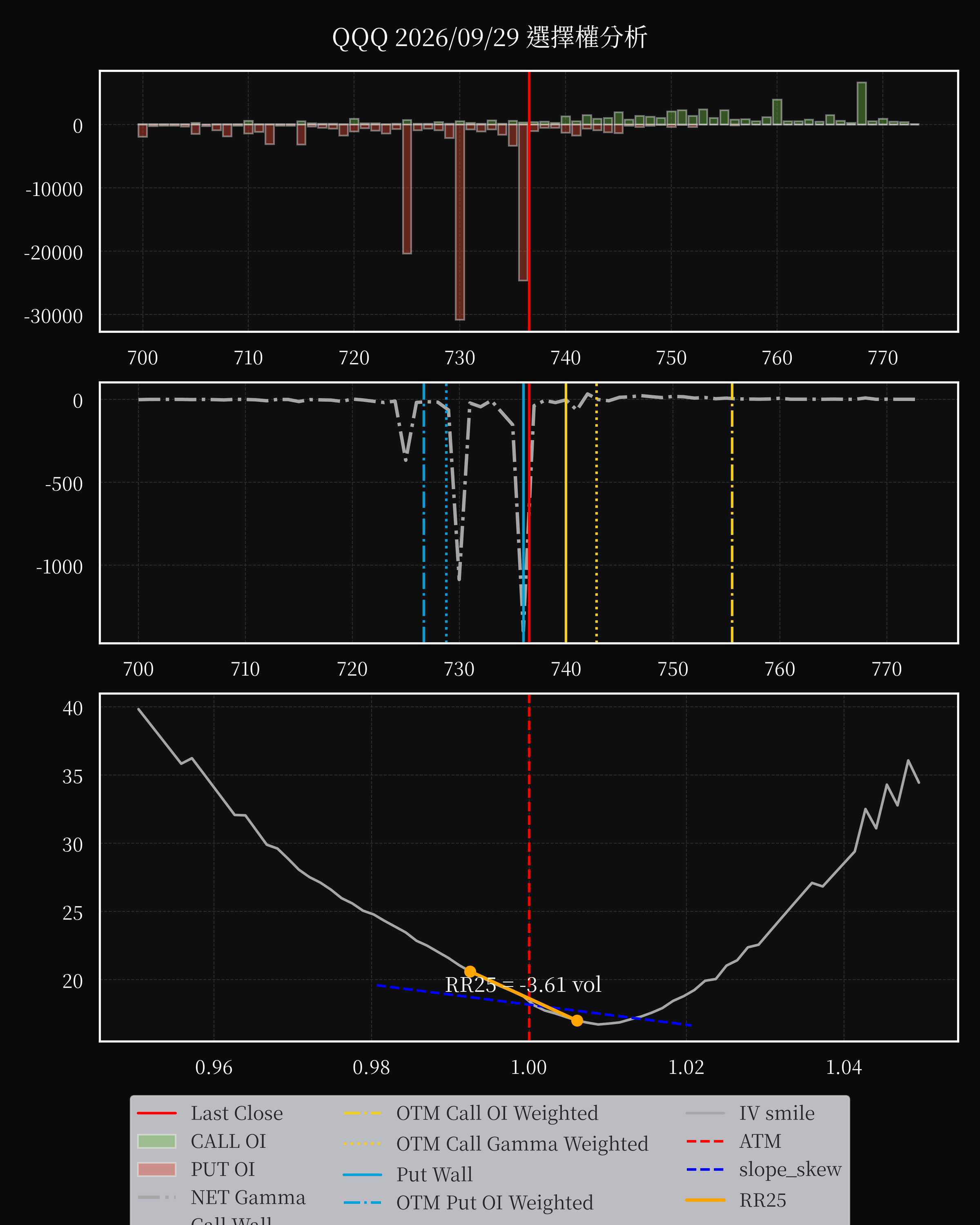Click the CALL OI legend label
Viewport: 980px width, 1225px height.
(x=228, y=1141)
